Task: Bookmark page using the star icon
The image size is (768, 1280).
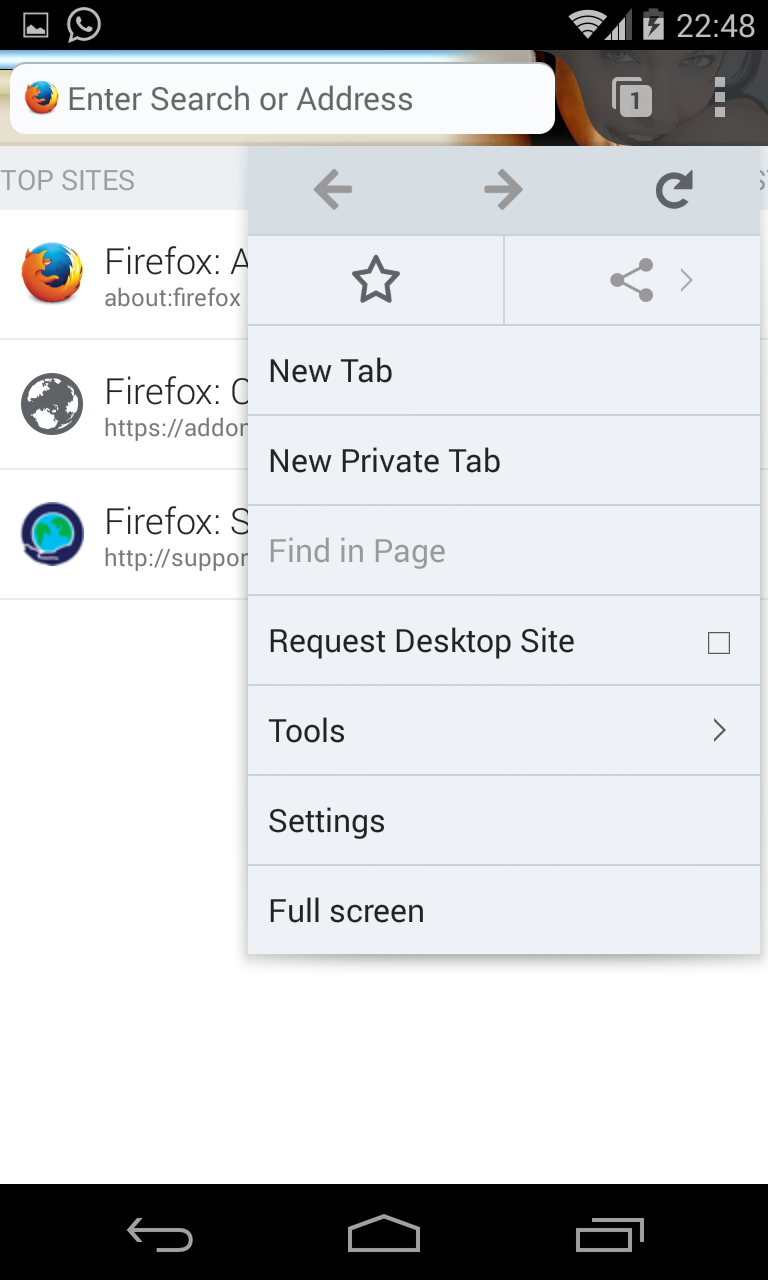Action: pyautogui.click(x=376, y=281)
